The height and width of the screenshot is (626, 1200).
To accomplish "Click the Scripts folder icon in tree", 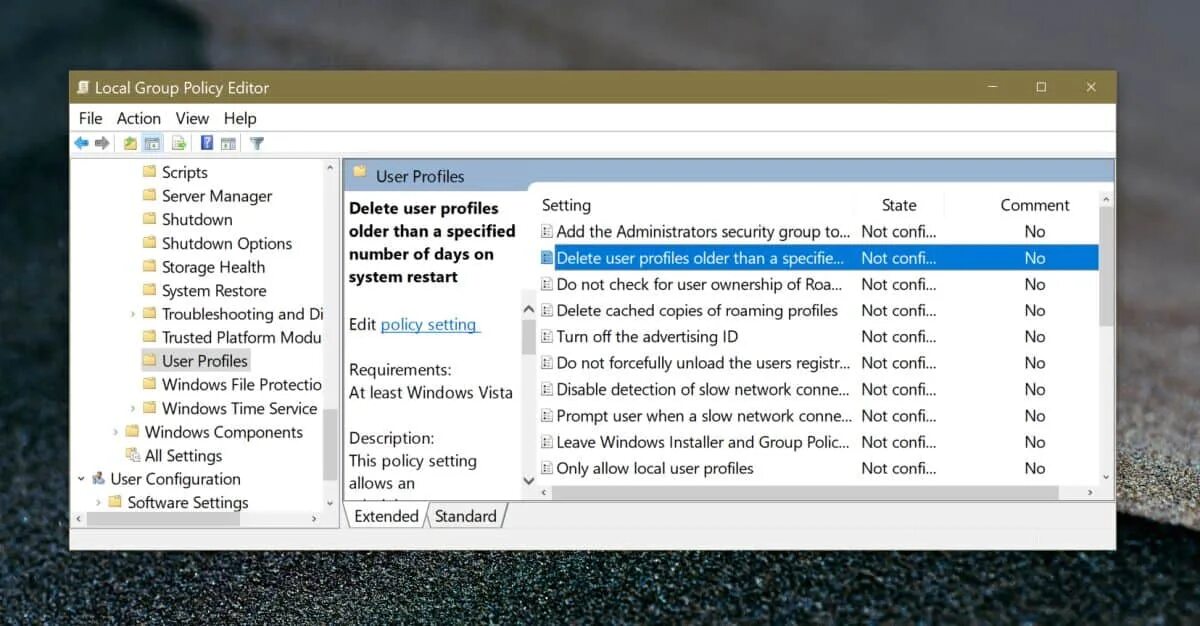I will 149,172.
